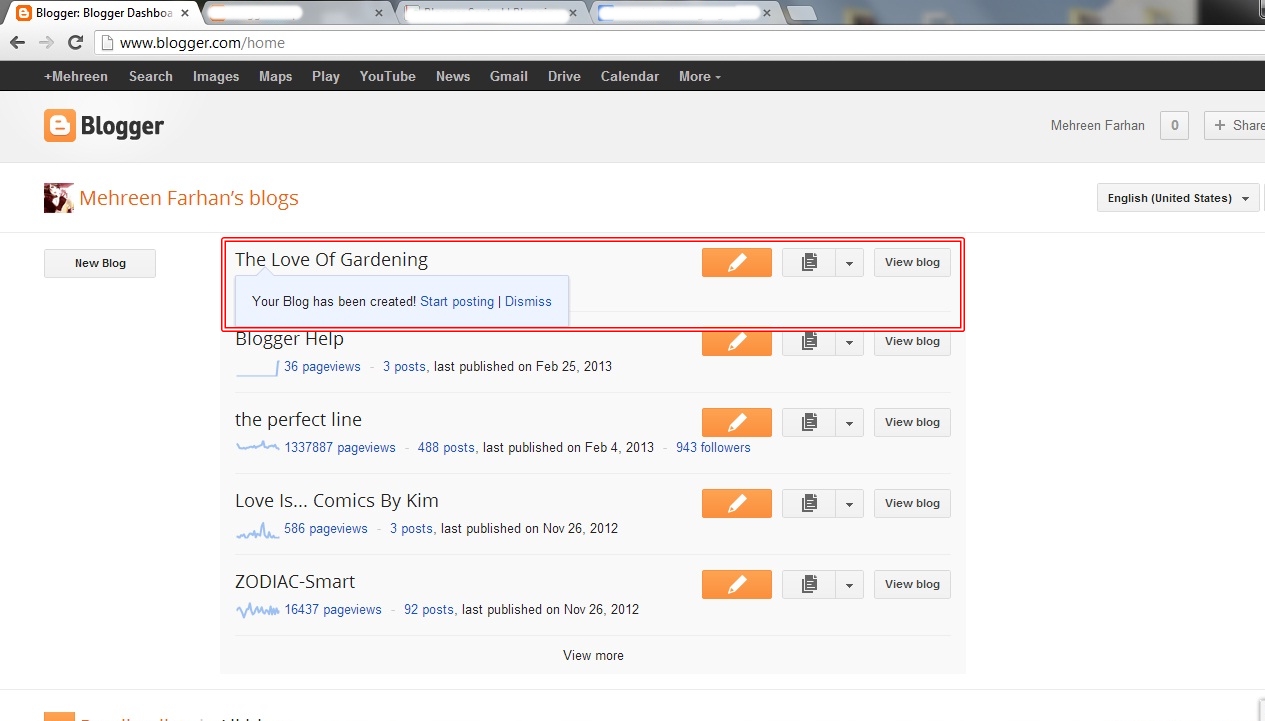Screen dimensions: 1265x721
Task: Open Search in the Google bar
Action: point(151,76)
